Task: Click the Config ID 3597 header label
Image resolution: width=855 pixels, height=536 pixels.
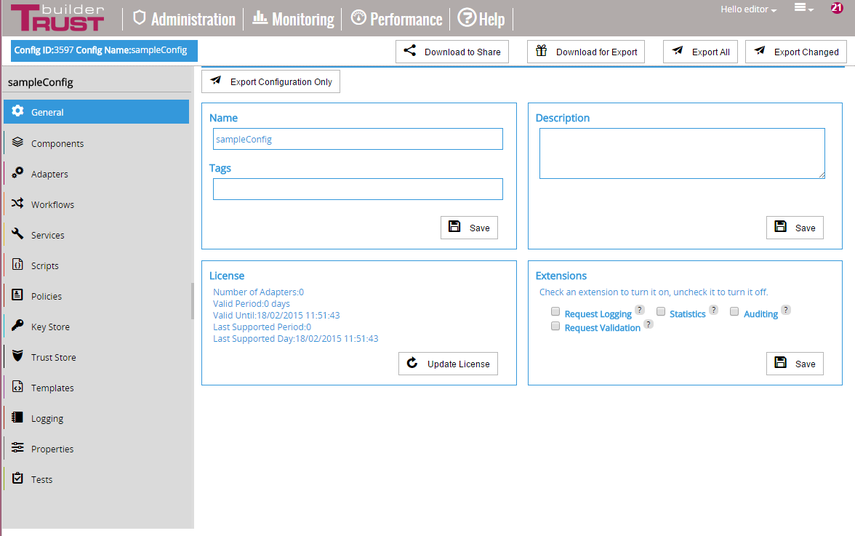Action: (x=104, y=50)
